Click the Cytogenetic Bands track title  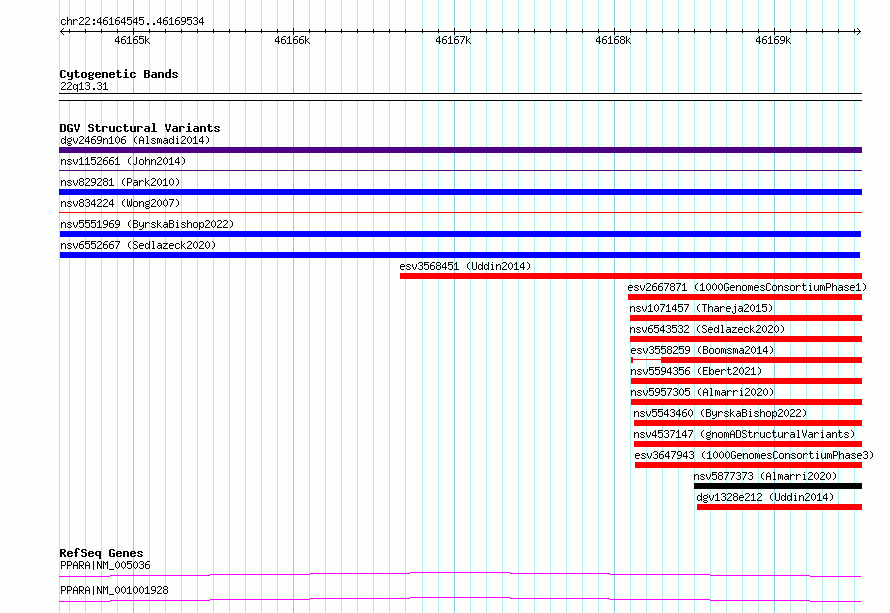tap(119, 74)
